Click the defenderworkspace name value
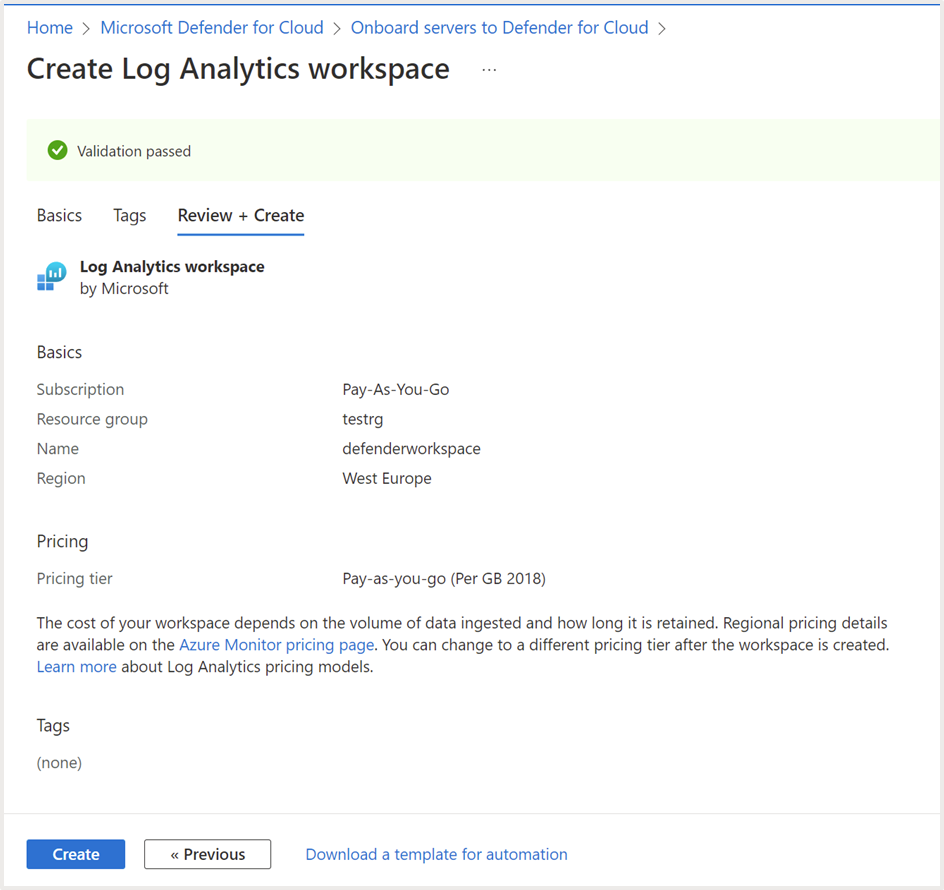The image size is (944, 890). pyautogui.click(x=411, y=449)
